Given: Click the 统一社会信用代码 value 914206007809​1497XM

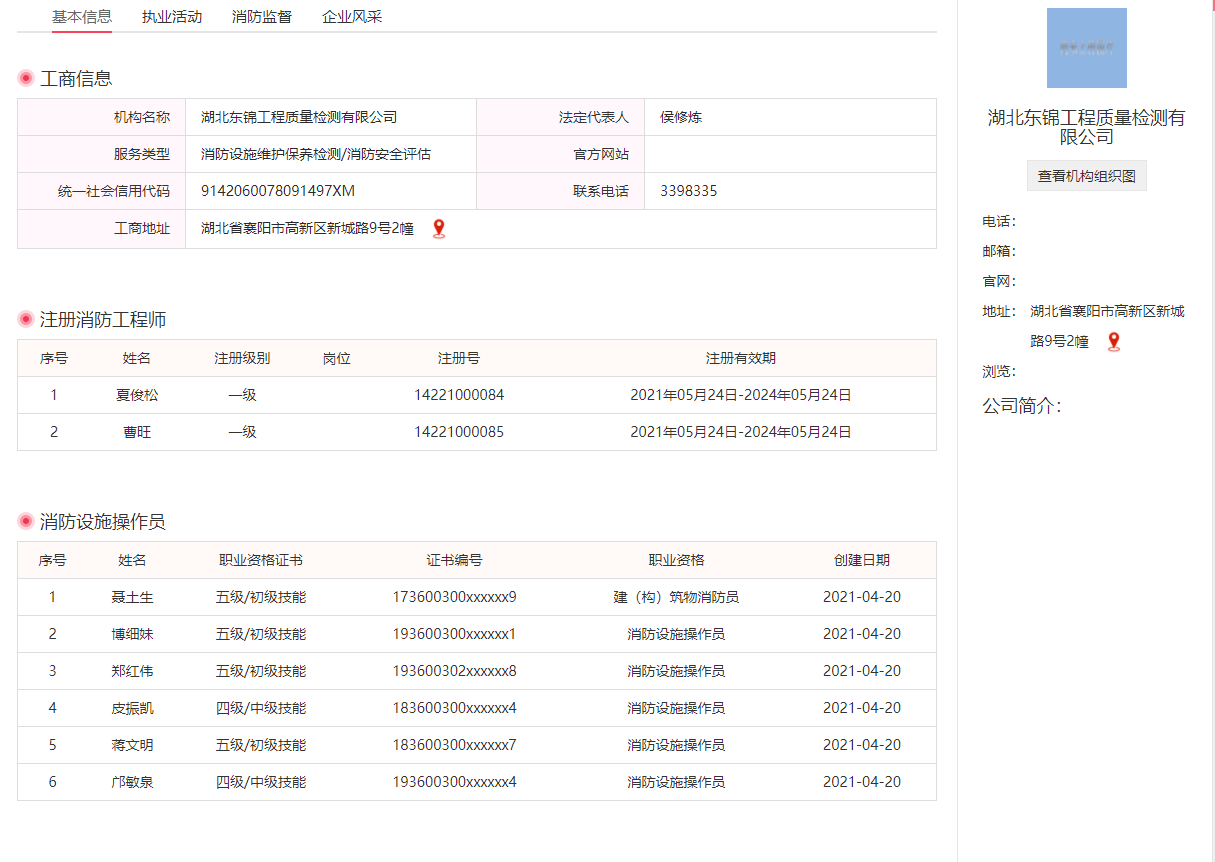Looking at the screenshot, I should [278, 191].
